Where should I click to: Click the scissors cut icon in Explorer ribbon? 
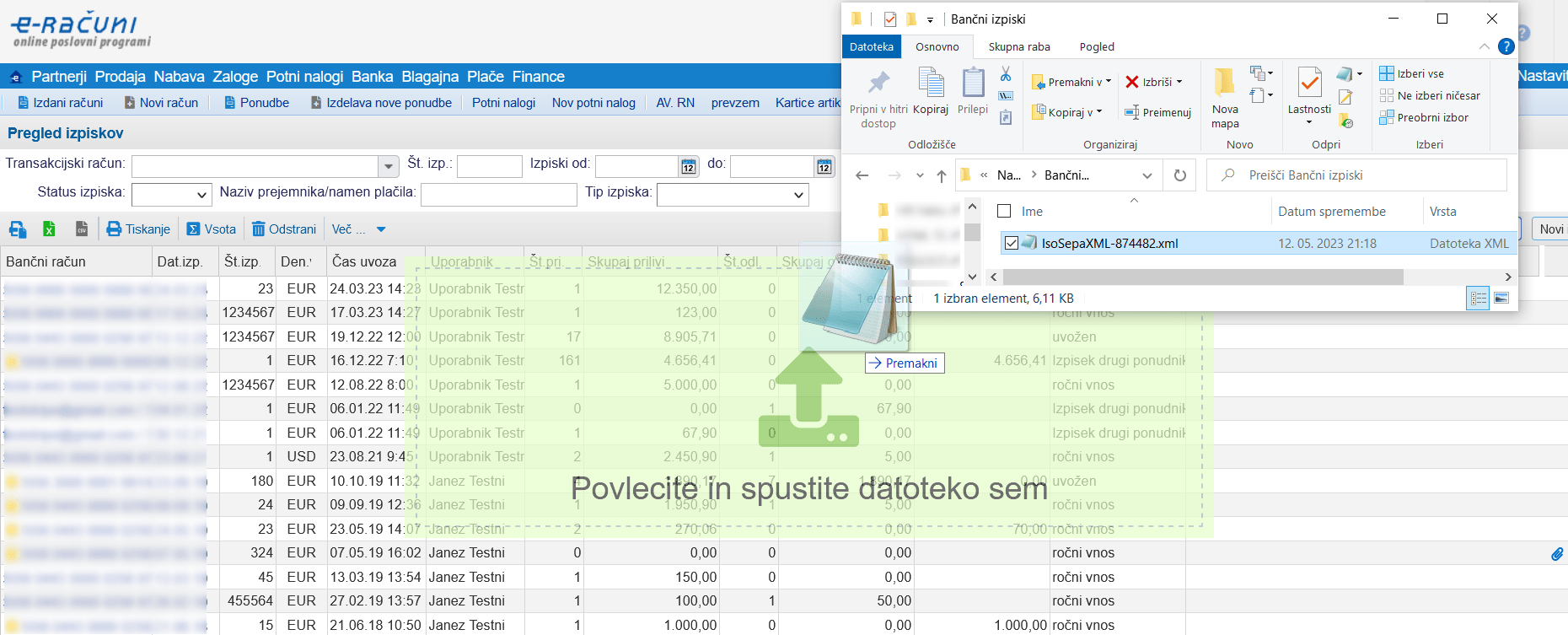click(1006, 74)
